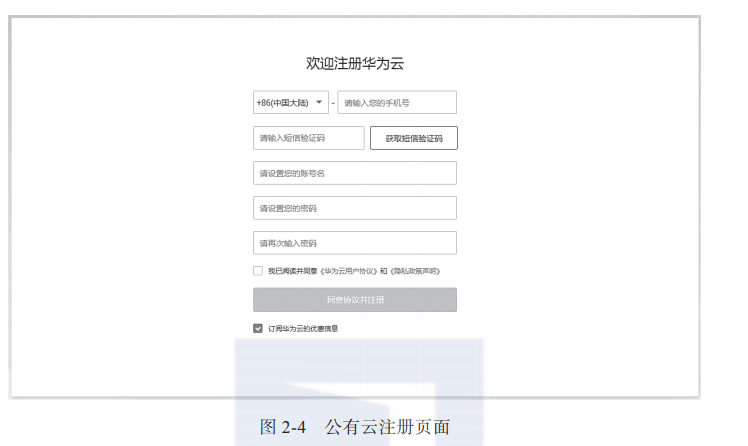Check the 我已阅读并同意 agreement checkbox
The image size is (748, 446).
pos(258,271)
